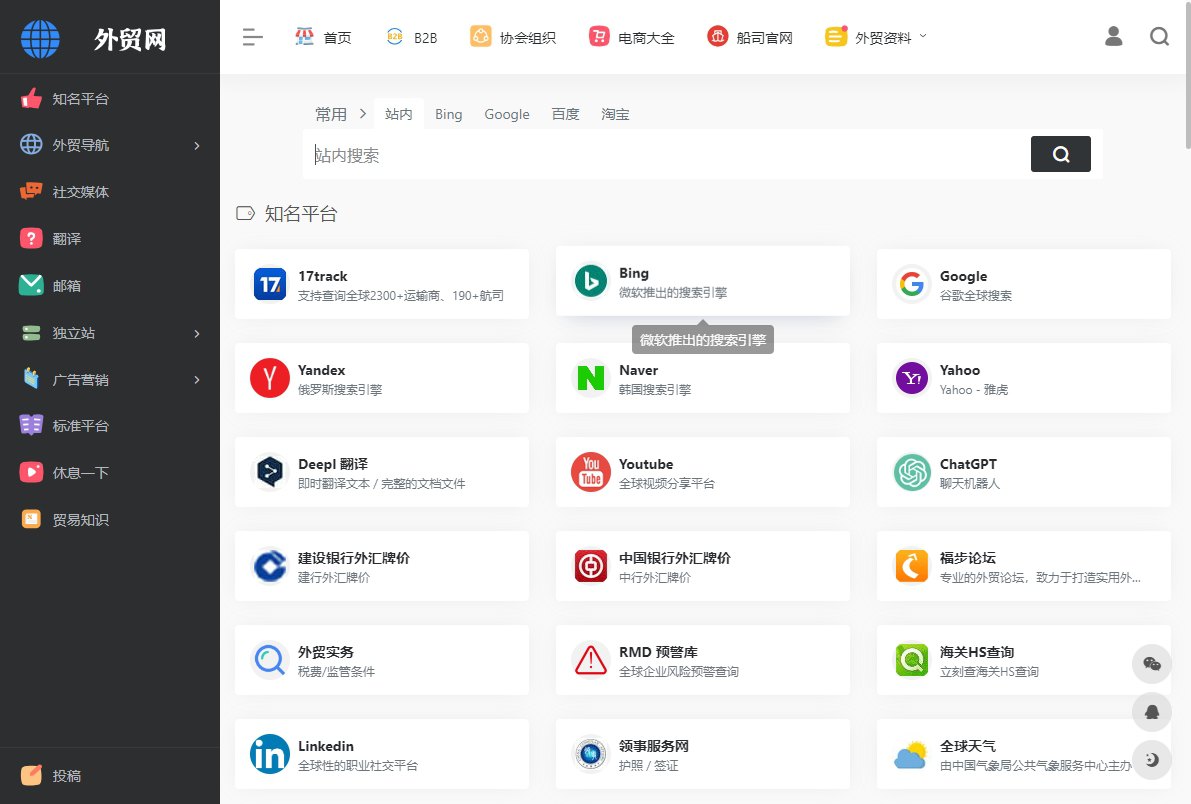
Task: Expand the 广告营销 sidebar submenu arrow
Action: point(197,380)
